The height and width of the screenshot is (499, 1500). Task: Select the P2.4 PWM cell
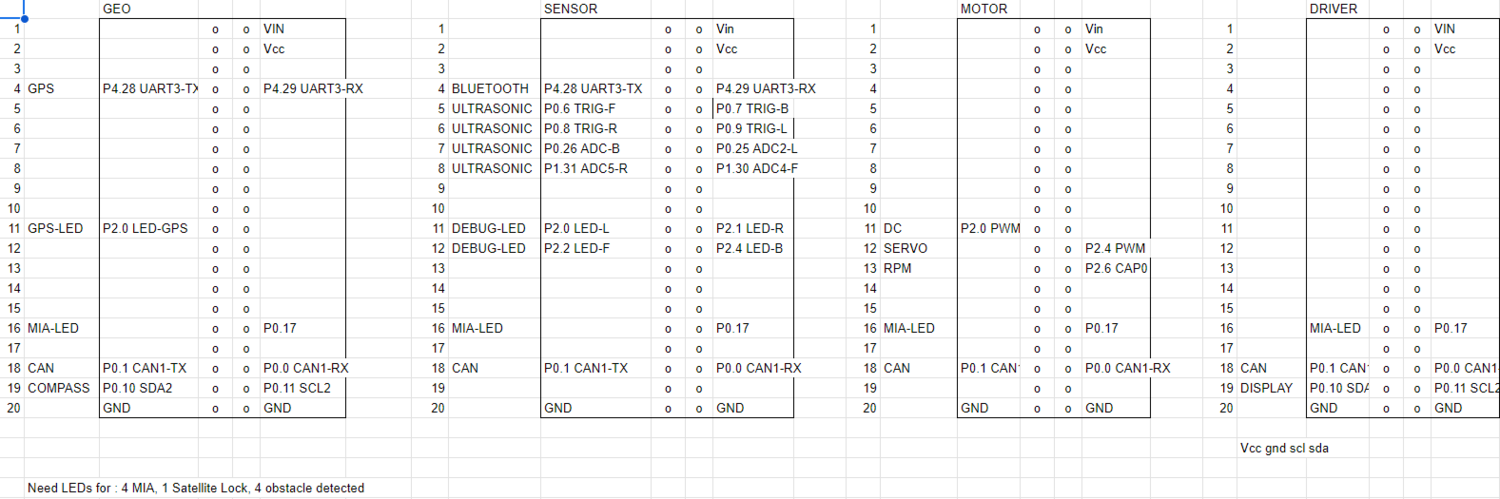(1116, 249)
